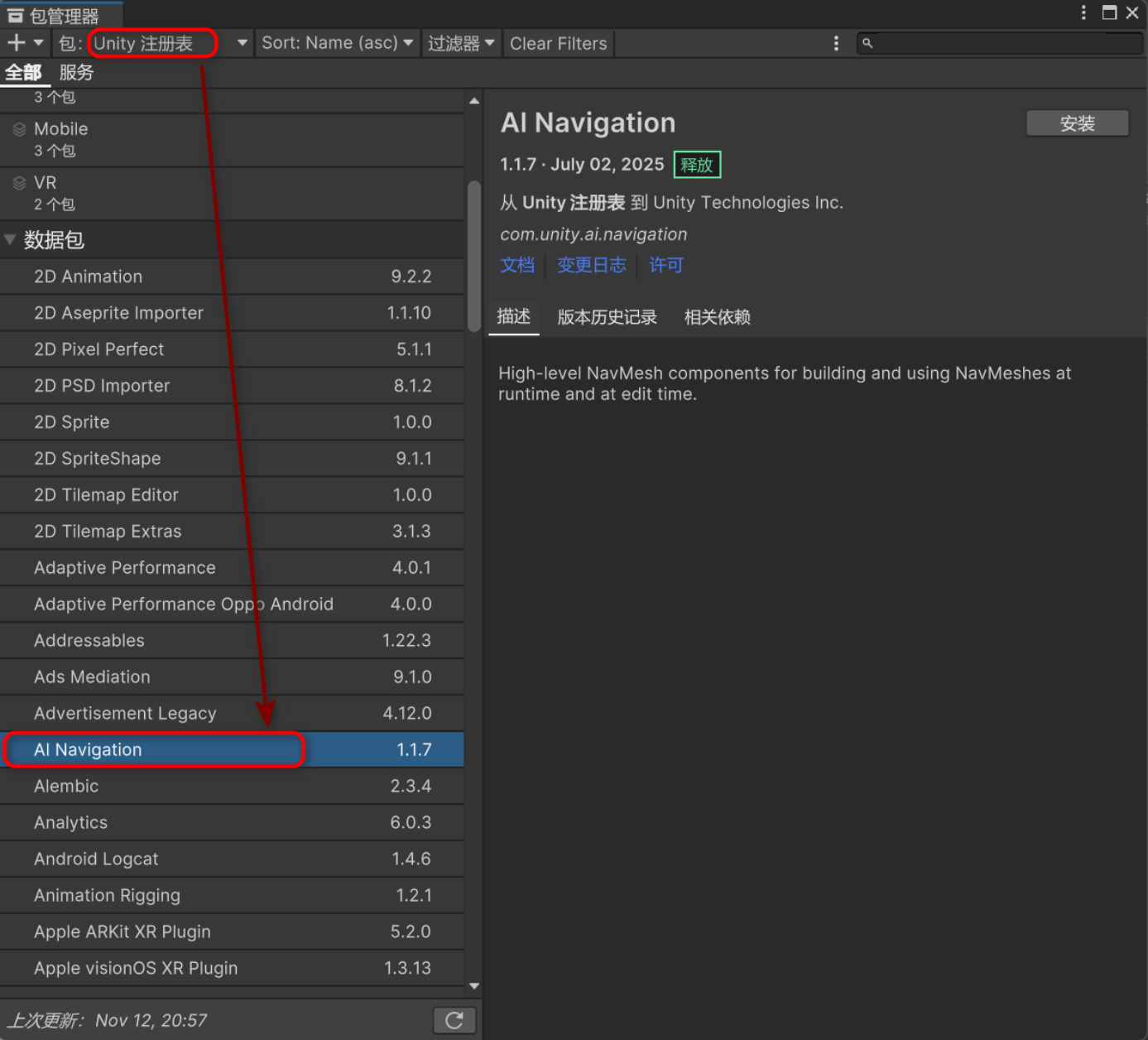Screen dimensions: 1148x1040
Task: Select the 2D PSD Importer package
Action: click(x=232, y=386)
